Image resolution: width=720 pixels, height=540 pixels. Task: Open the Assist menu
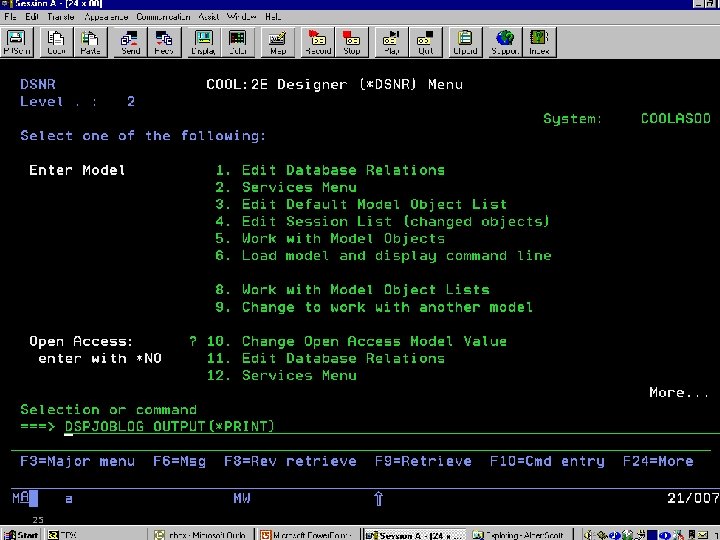point(208,17)
